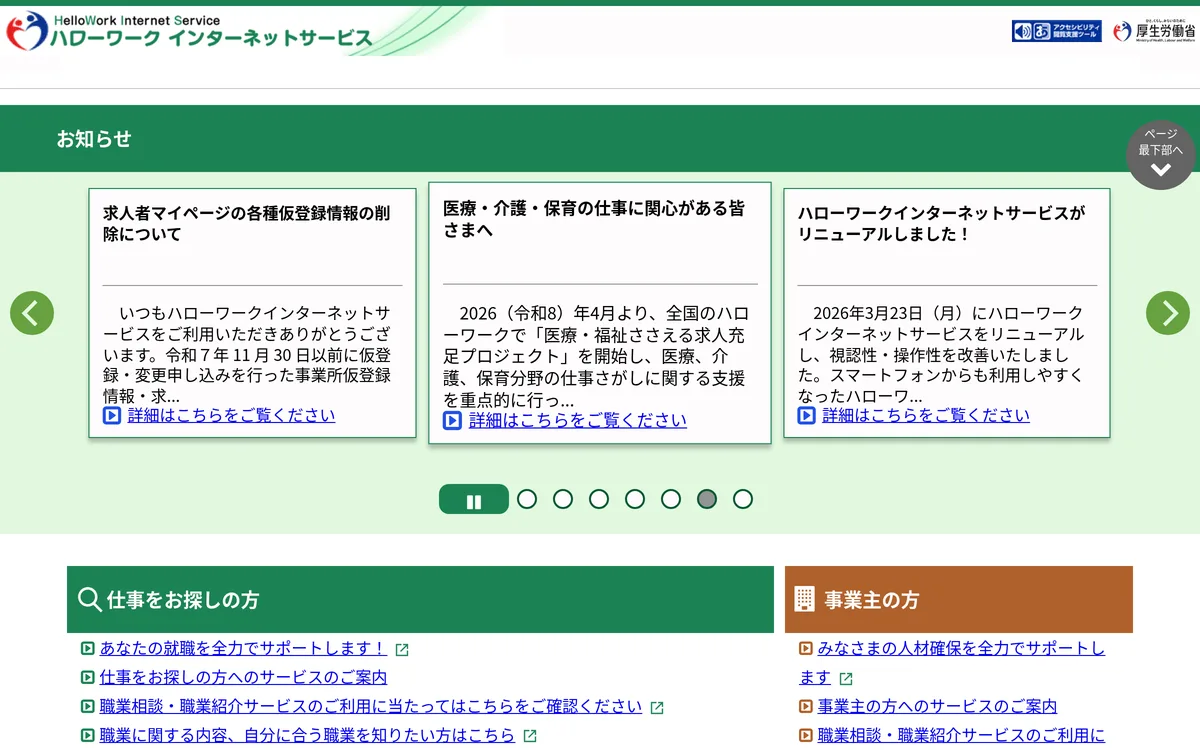The height and width of the screenshot is (750, 1200).
Task: Click play icon in リニューアル card
Action: tap(807, 416)
